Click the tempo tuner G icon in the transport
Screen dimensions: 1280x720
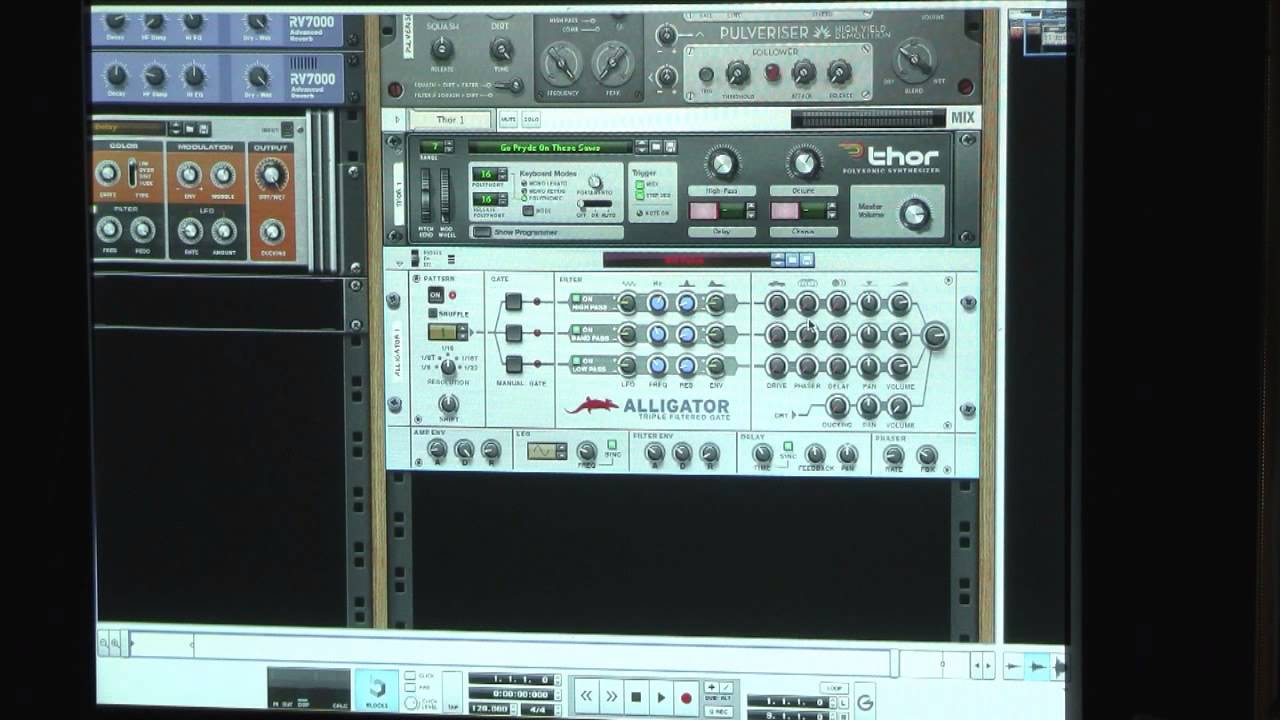coord(865,702)
